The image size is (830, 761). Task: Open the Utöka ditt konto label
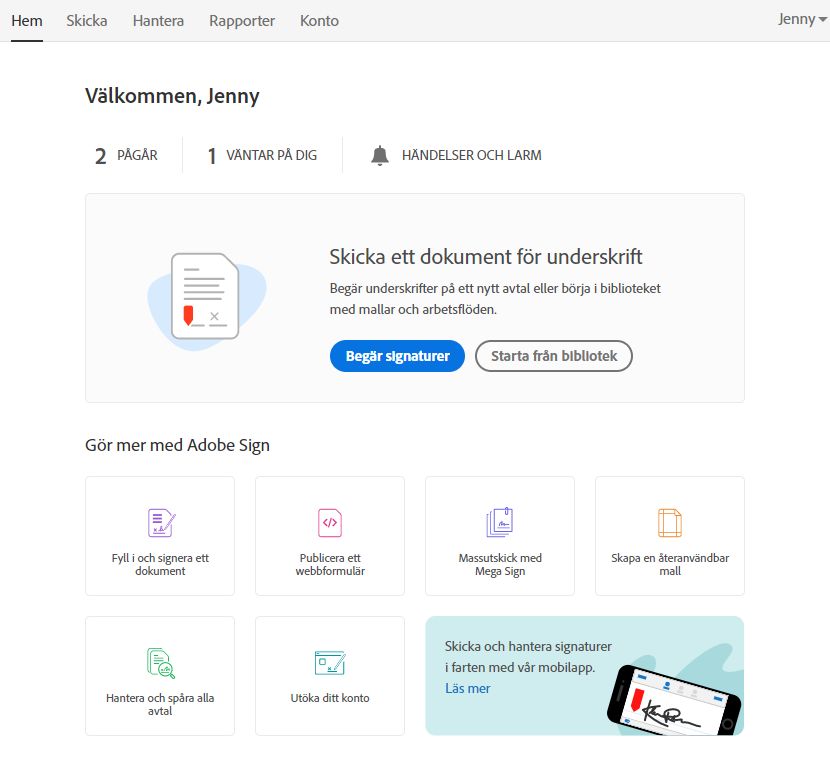pyautogui.click(x=330, y=698)
